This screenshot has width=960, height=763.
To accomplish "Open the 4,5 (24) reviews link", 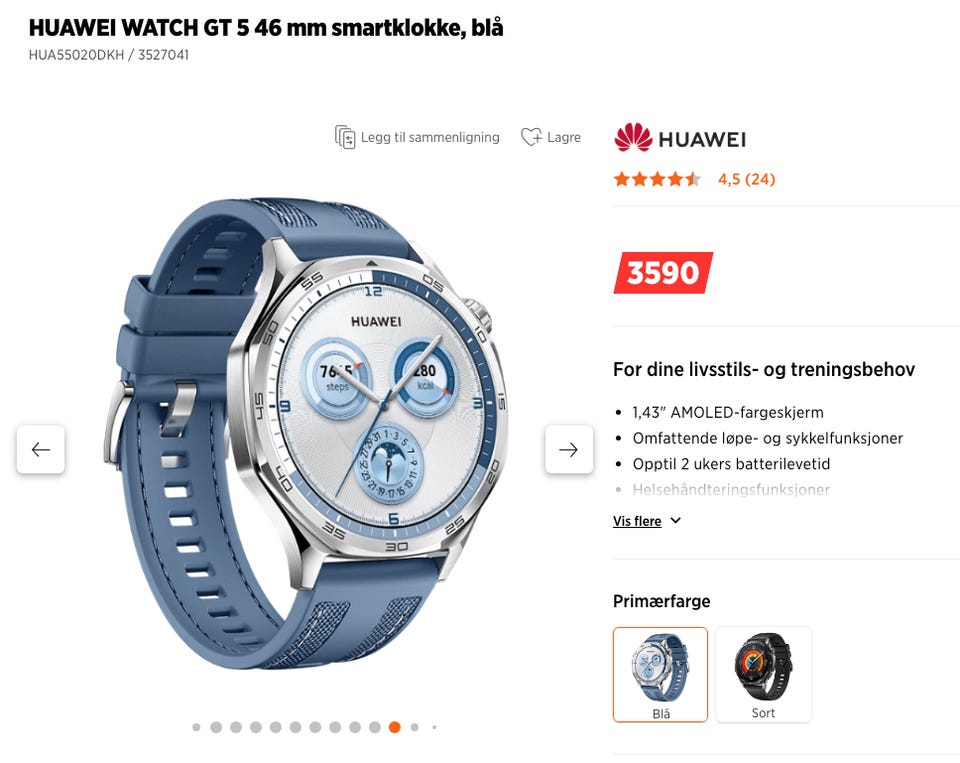I will pyautogui.click(x=746, y=179).
